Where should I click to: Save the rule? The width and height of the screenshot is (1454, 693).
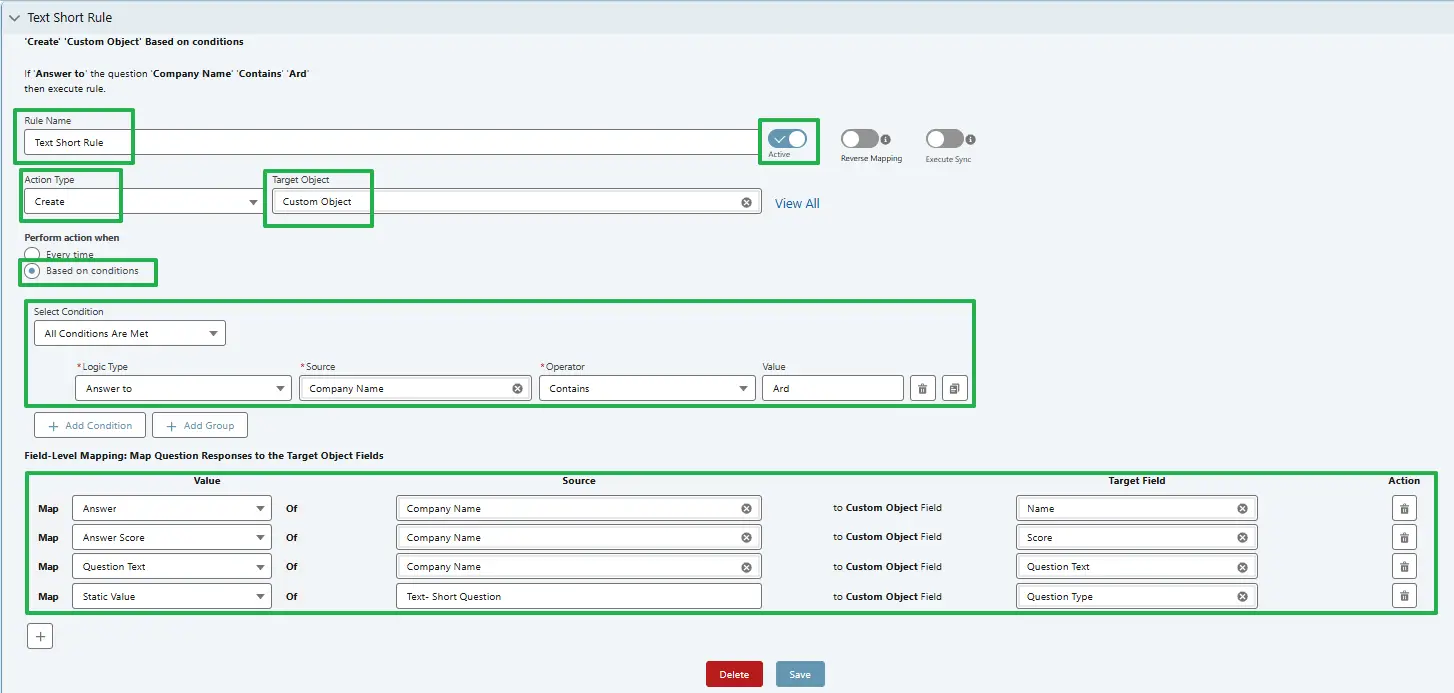799,673
